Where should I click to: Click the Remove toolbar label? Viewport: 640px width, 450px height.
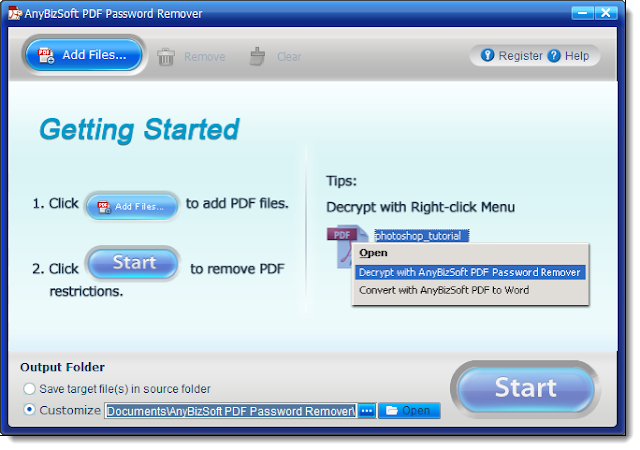[x=204, y=57]
